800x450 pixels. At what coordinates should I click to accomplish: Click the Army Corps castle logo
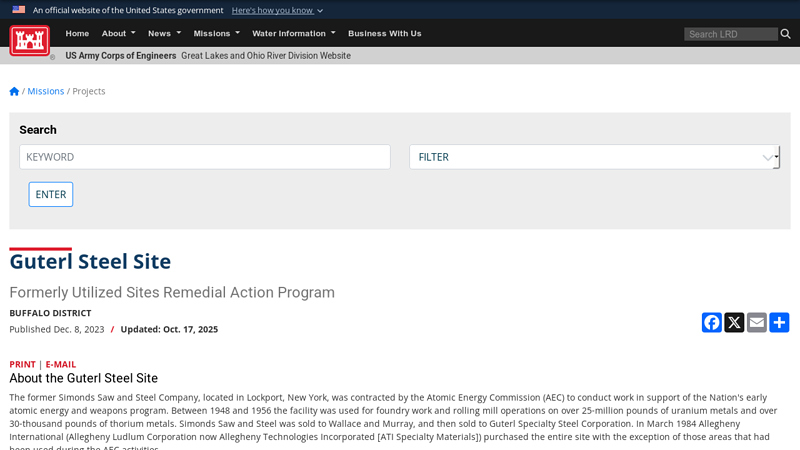click(29, 40)
